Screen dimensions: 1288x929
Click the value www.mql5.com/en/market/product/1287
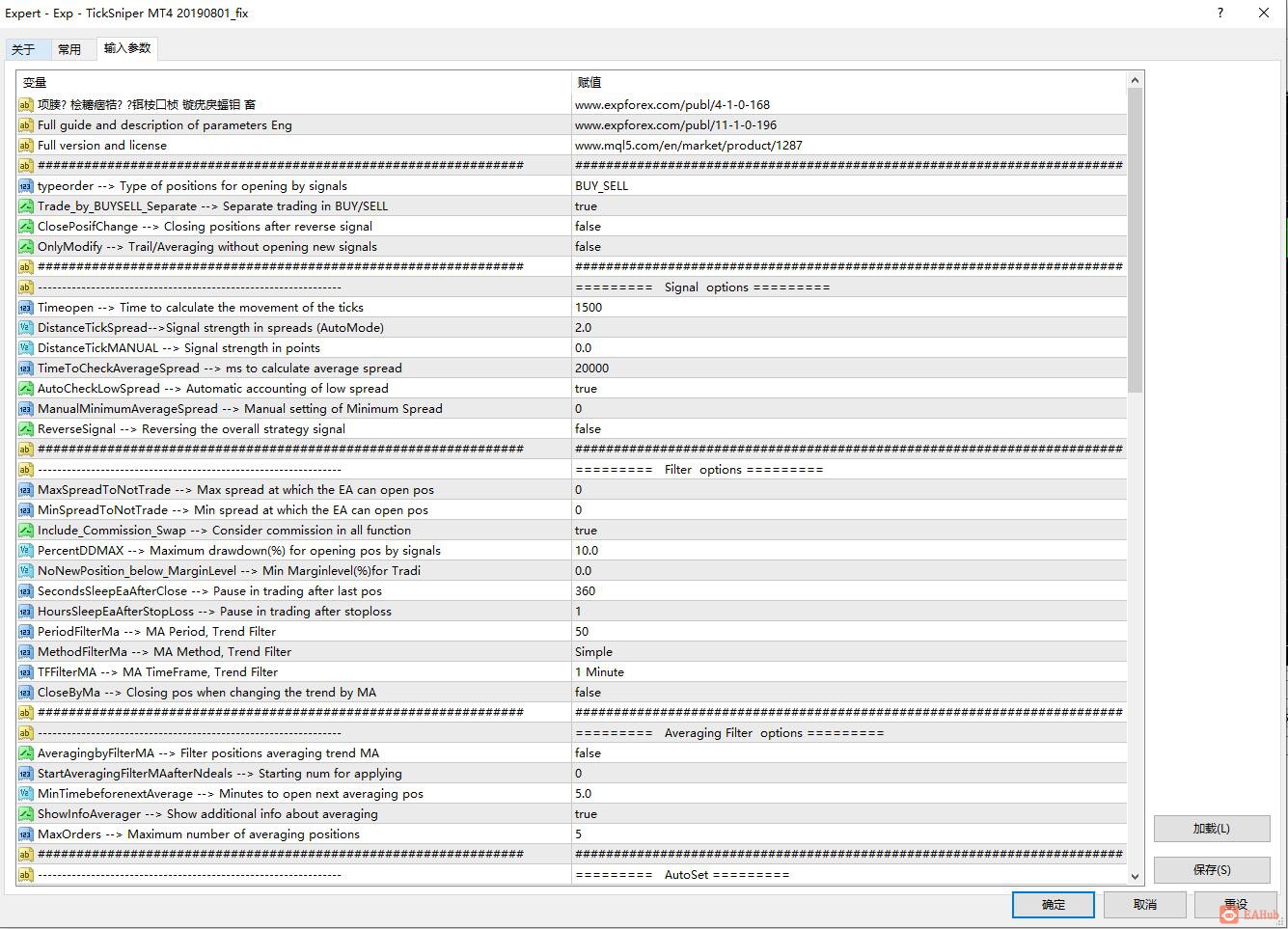click(x=689, y=146)
